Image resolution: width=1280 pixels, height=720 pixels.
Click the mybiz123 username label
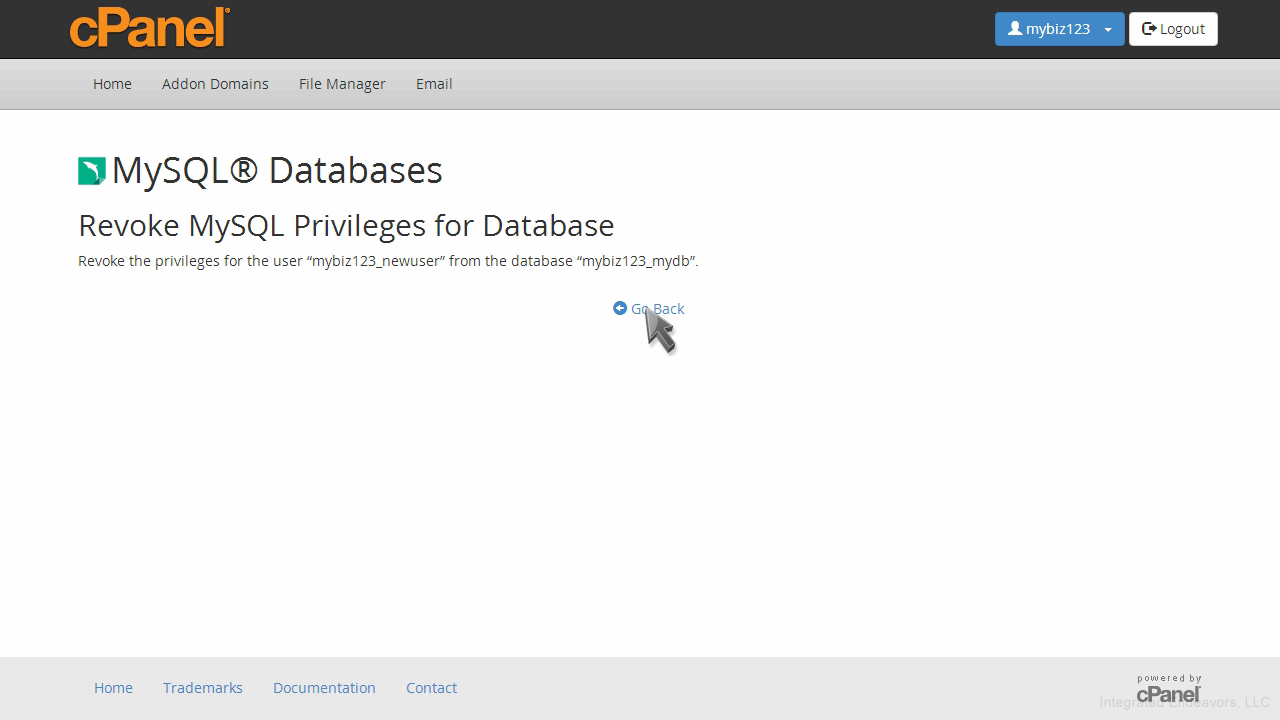pyautogui.click(x=1057, y=29)
